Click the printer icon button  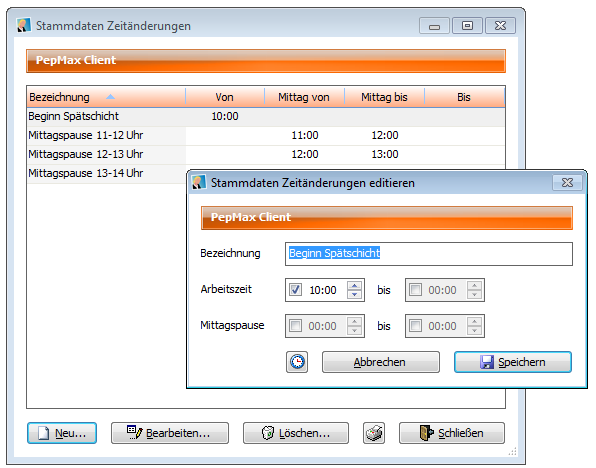(x=374, y=433)
